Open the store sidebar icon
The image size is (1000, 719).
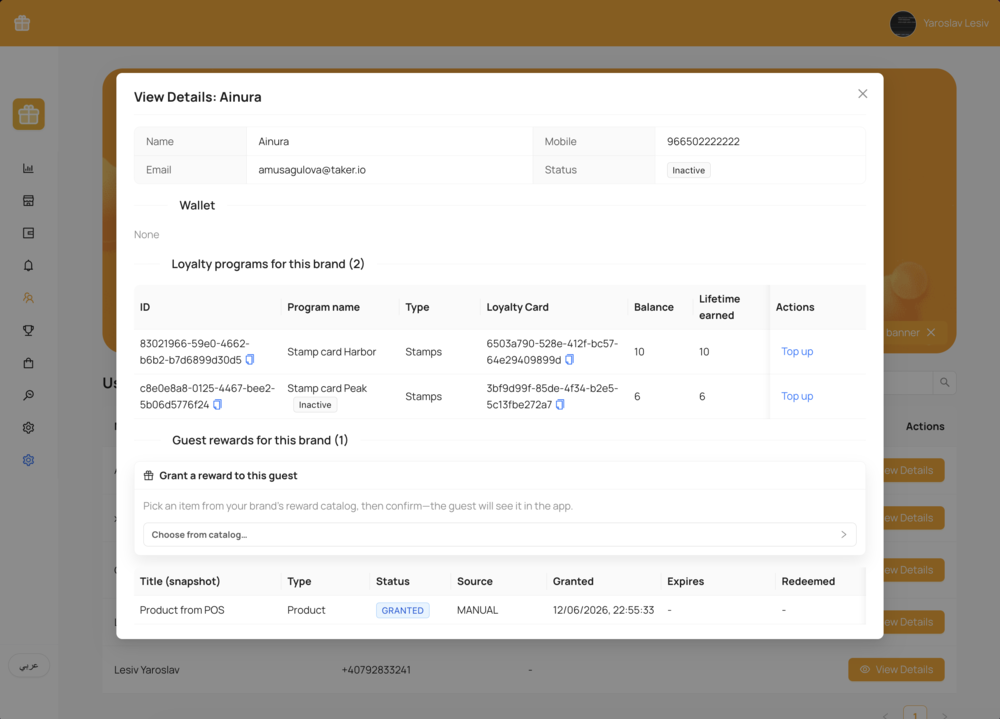coord(28,201)
